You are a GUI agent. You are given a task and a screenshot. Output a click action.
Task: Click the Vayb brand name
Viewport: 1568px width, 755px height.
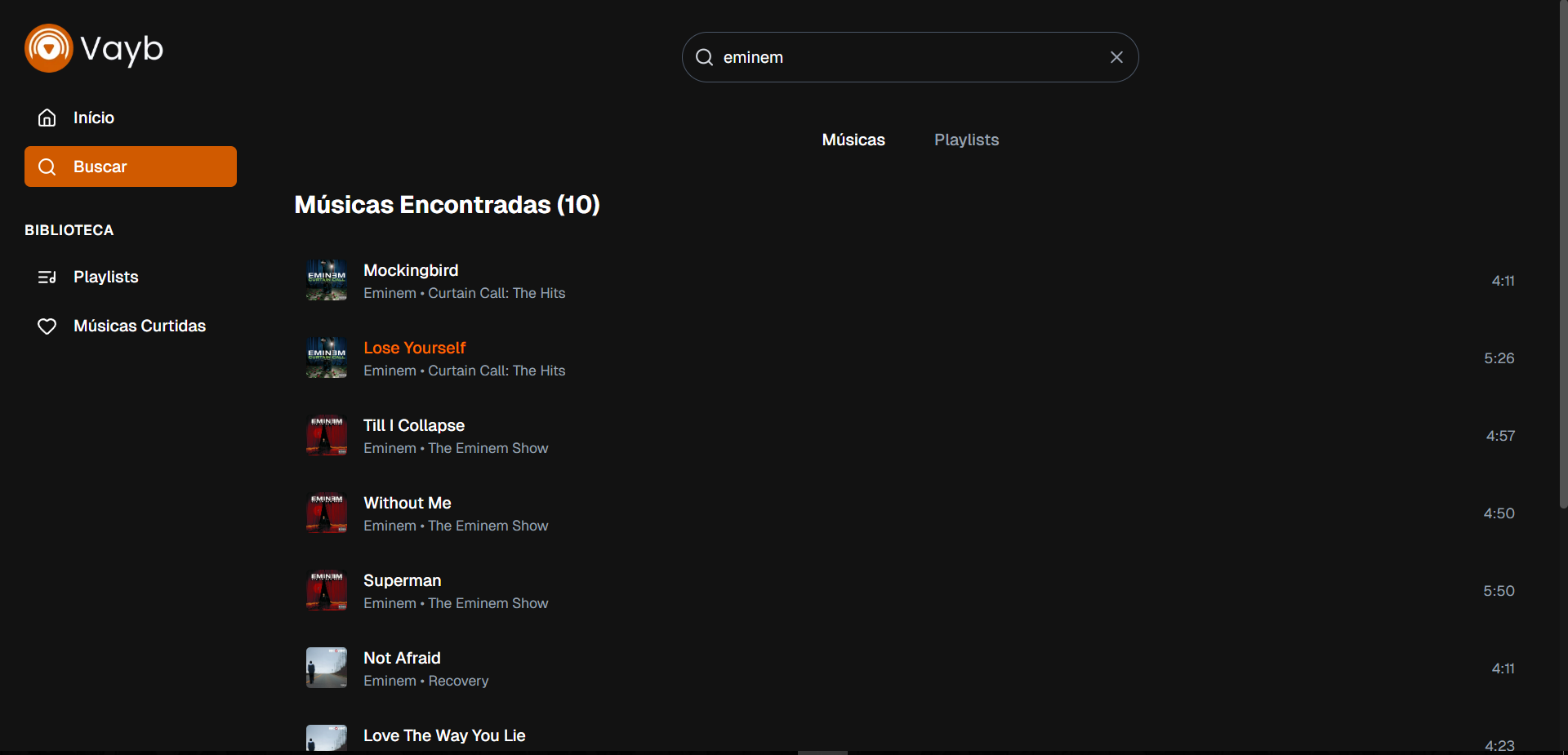122,49
